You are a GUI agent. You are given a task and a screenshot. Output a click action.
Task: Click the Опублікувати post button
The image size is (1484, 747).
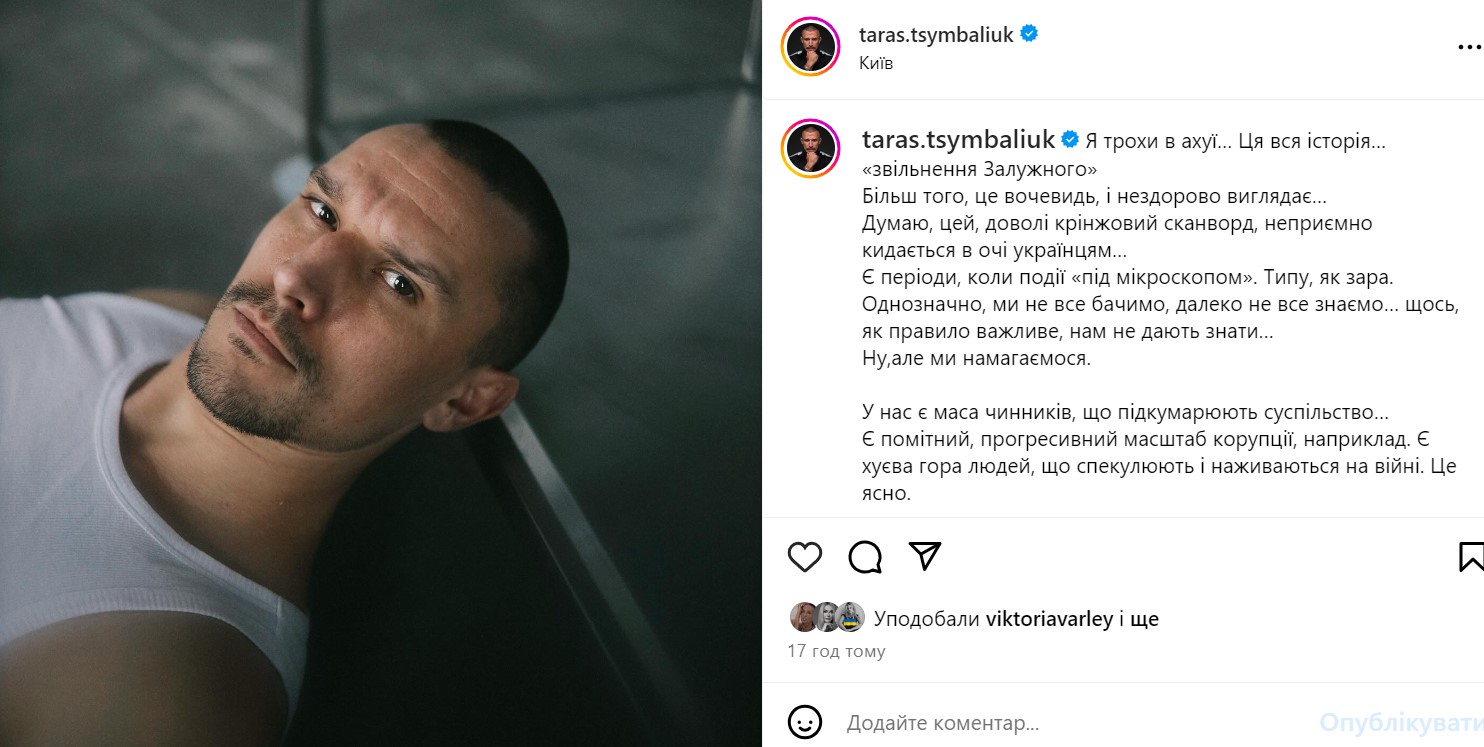[x=1400, y=722]
